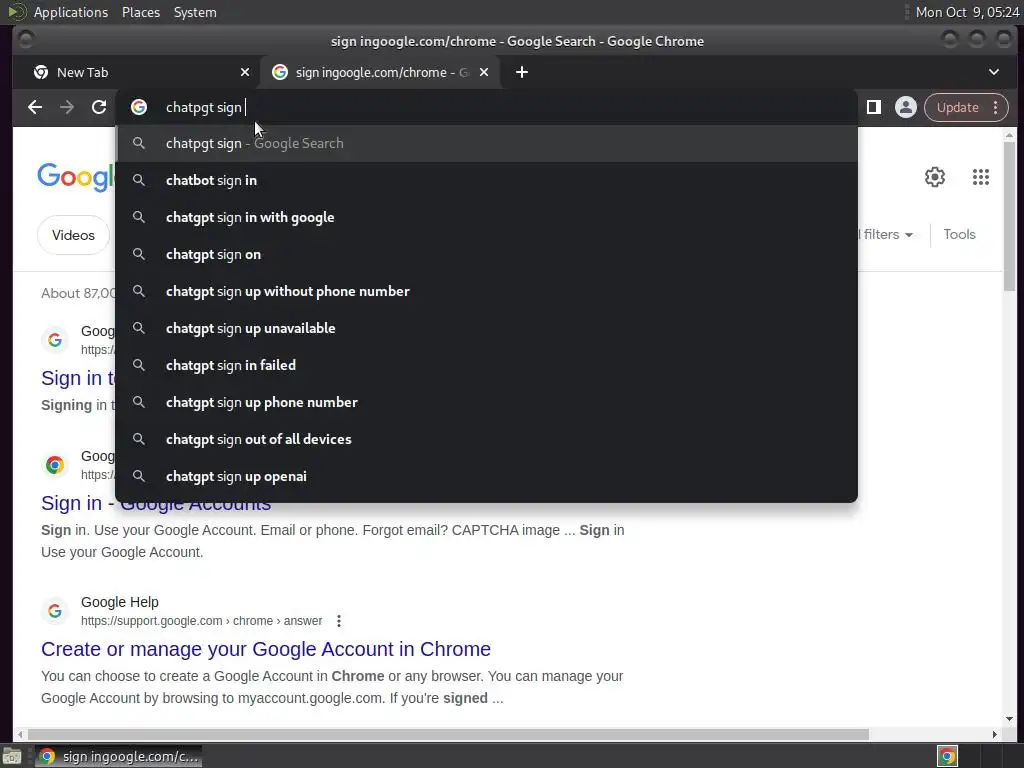Open the Tools search option
Screen dimensions: 1024x768
click(959, 234)
